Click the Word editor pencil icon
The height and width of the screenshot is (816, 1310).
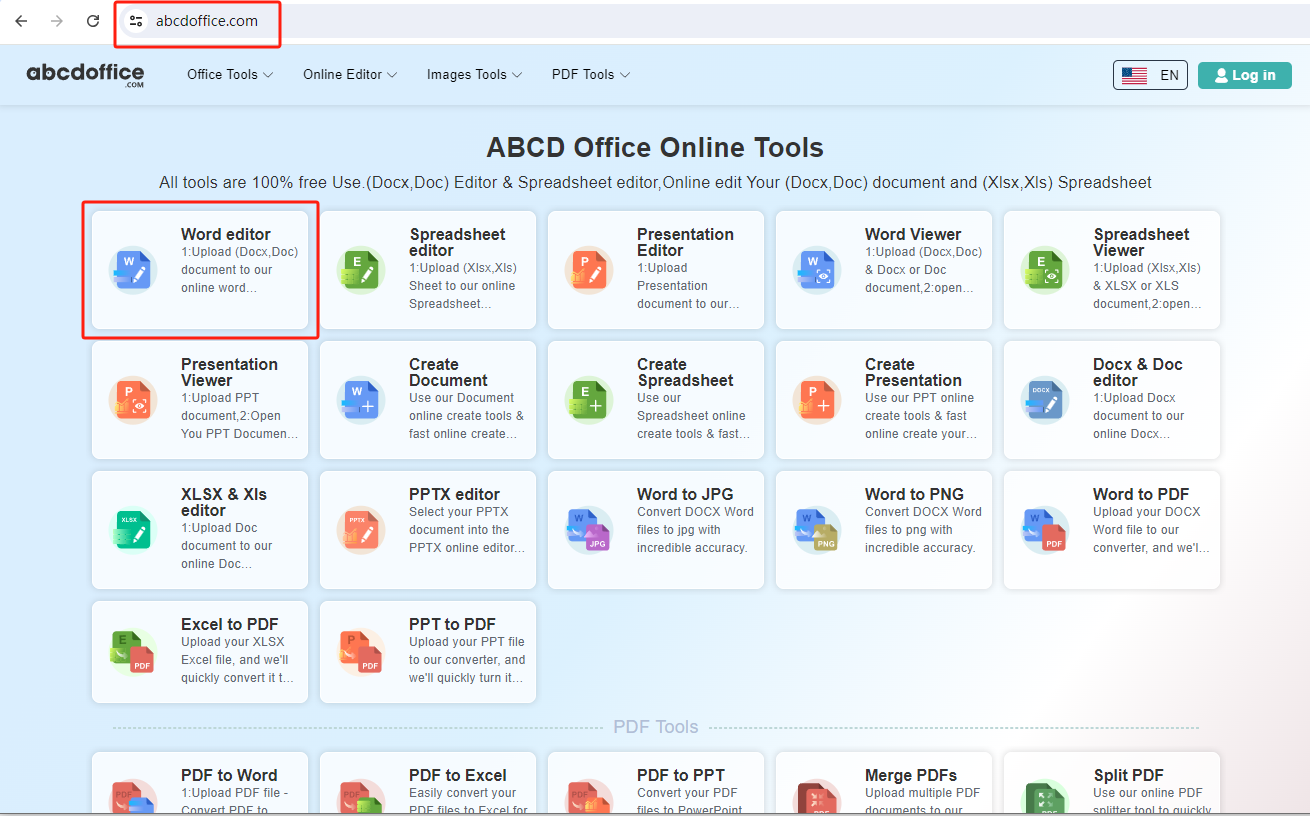click(x=133, y=270)
